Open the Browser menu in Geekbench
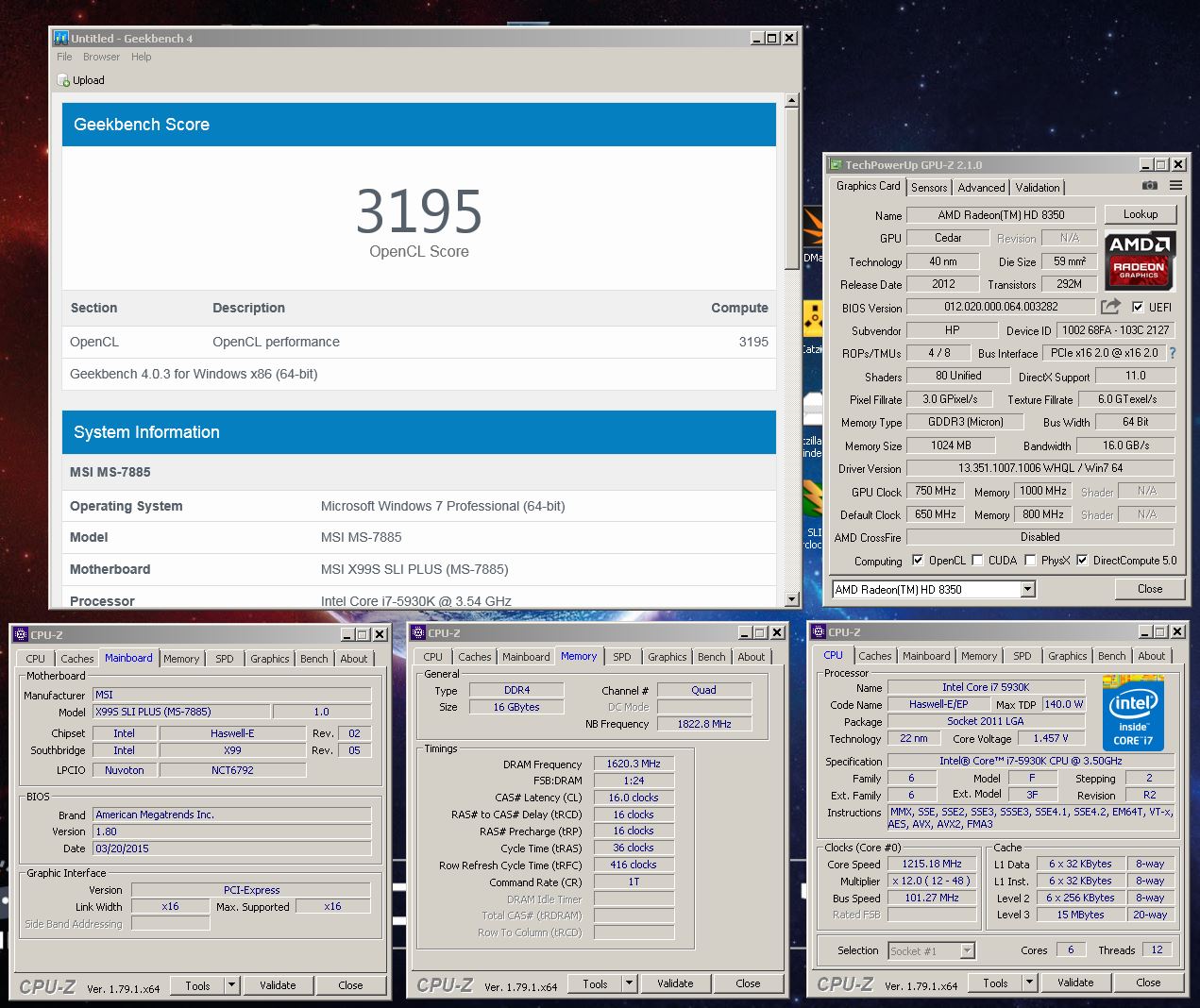The image size is (1200, 1008). (101, 57)
